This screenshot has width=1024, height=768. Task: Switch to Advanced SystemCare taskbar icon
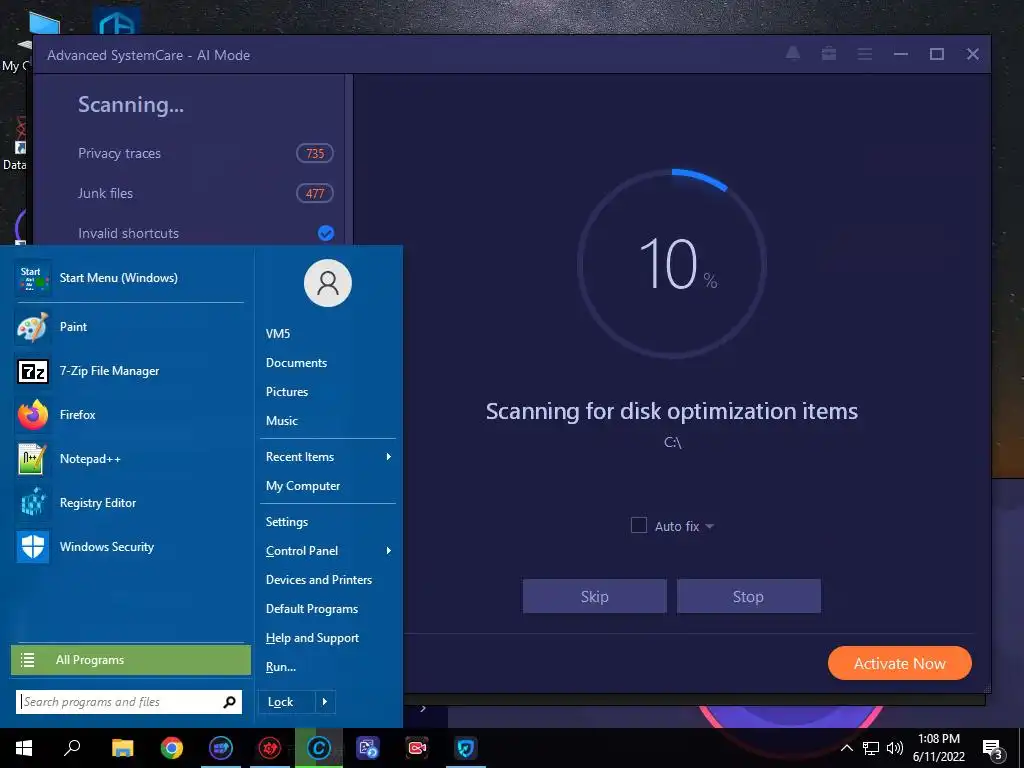pos(319,748)
